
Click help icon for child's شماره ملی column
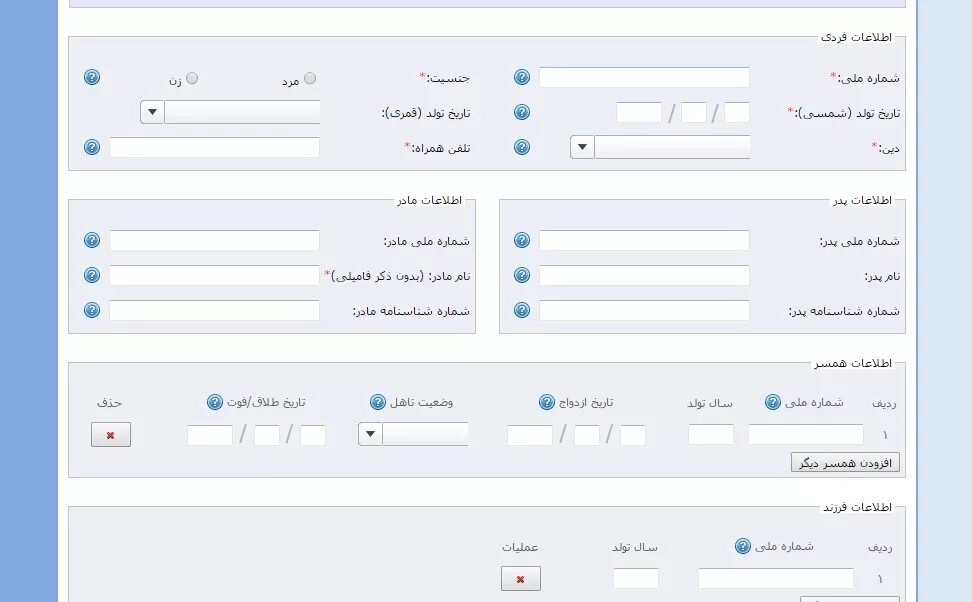coord(743,546)
